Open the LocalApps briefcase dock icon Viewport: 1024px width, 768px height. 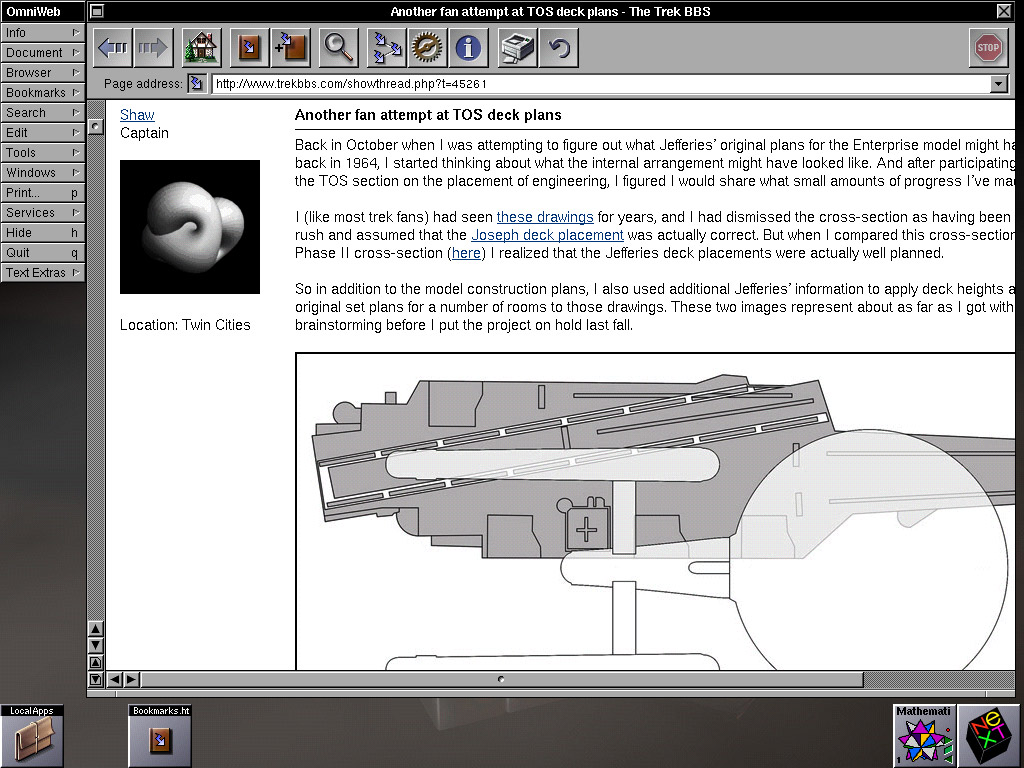coord(32,735)
